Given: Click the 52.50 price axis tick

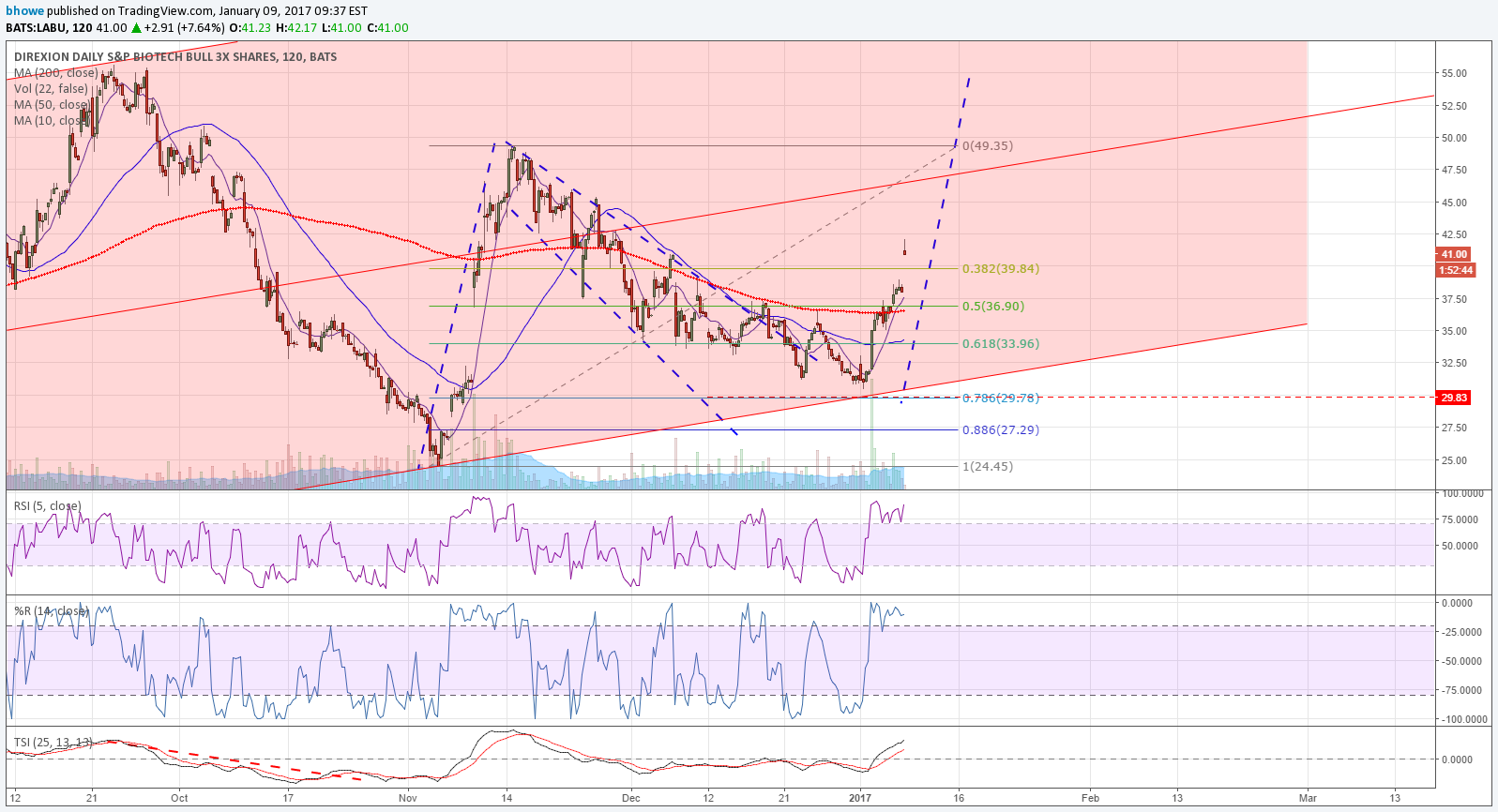Looking at the screenshot, I should point(1454,106).
